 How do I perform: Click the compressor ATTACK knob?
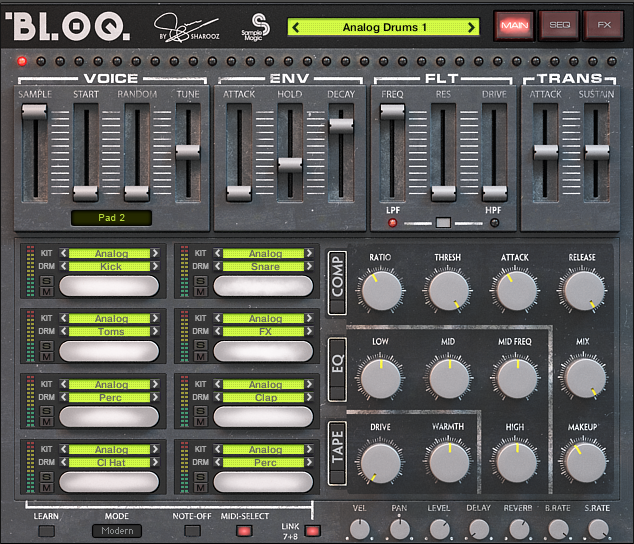[x=515, y=291]
